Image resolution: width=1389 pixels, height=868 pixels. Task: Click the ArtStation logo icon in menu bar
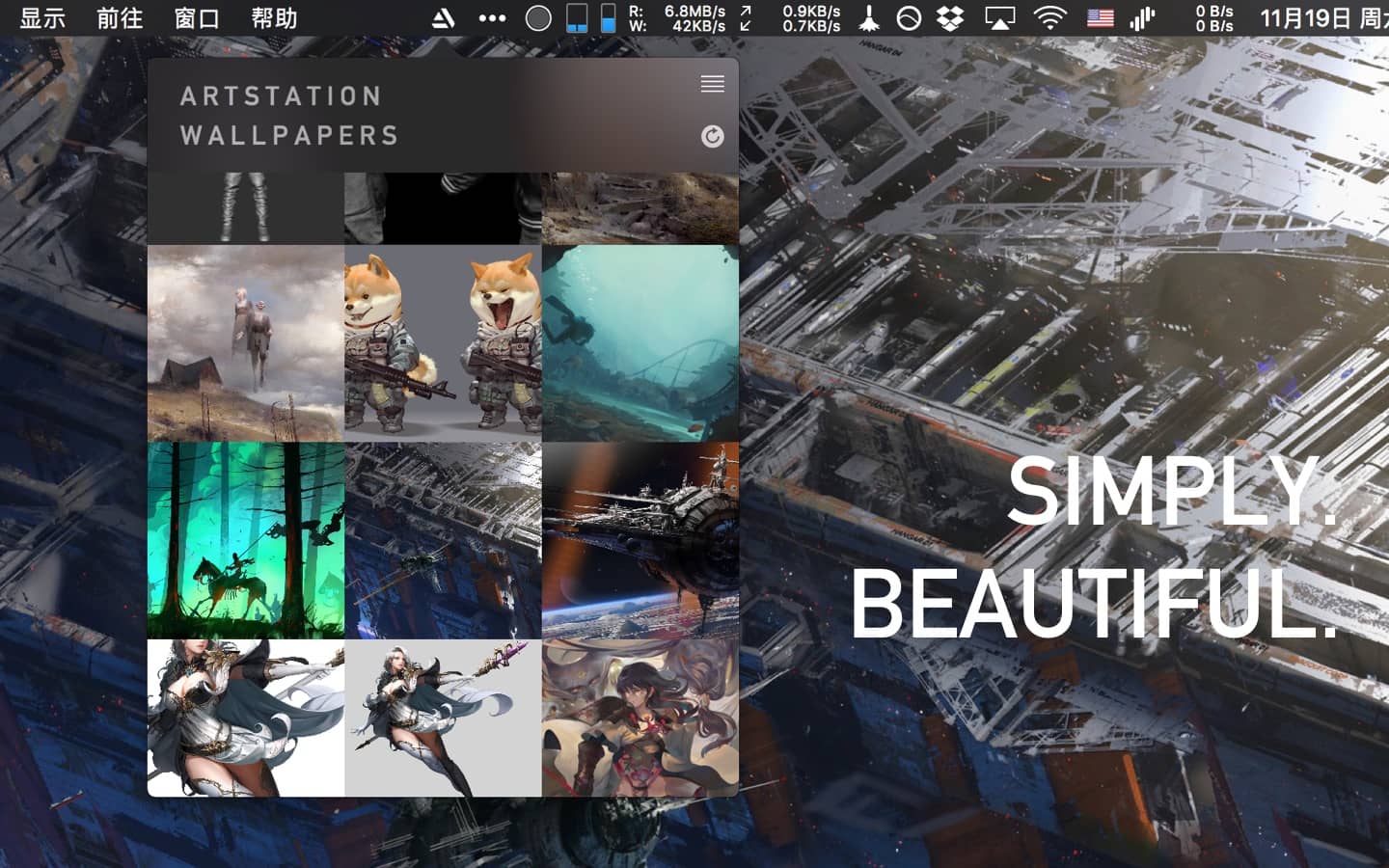[x=443, y=17]
